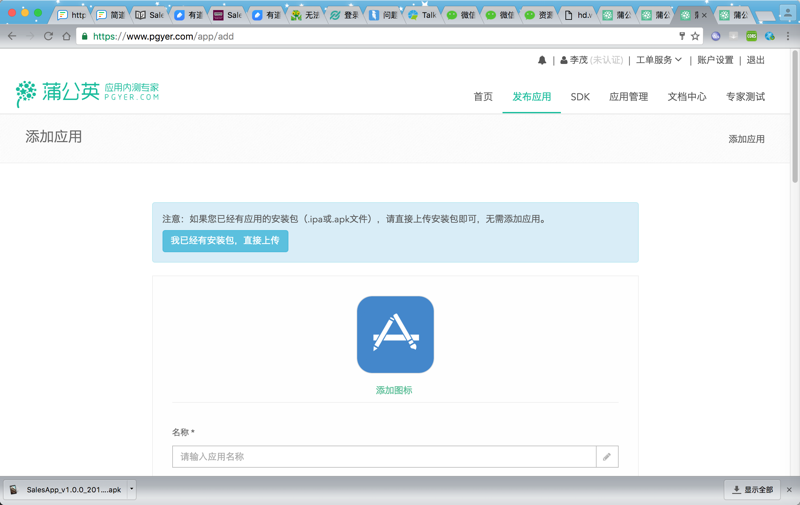The height and width of the screenshot is (505, 800).
Task: Open the SDK navigation item
Action: (580, 97)
